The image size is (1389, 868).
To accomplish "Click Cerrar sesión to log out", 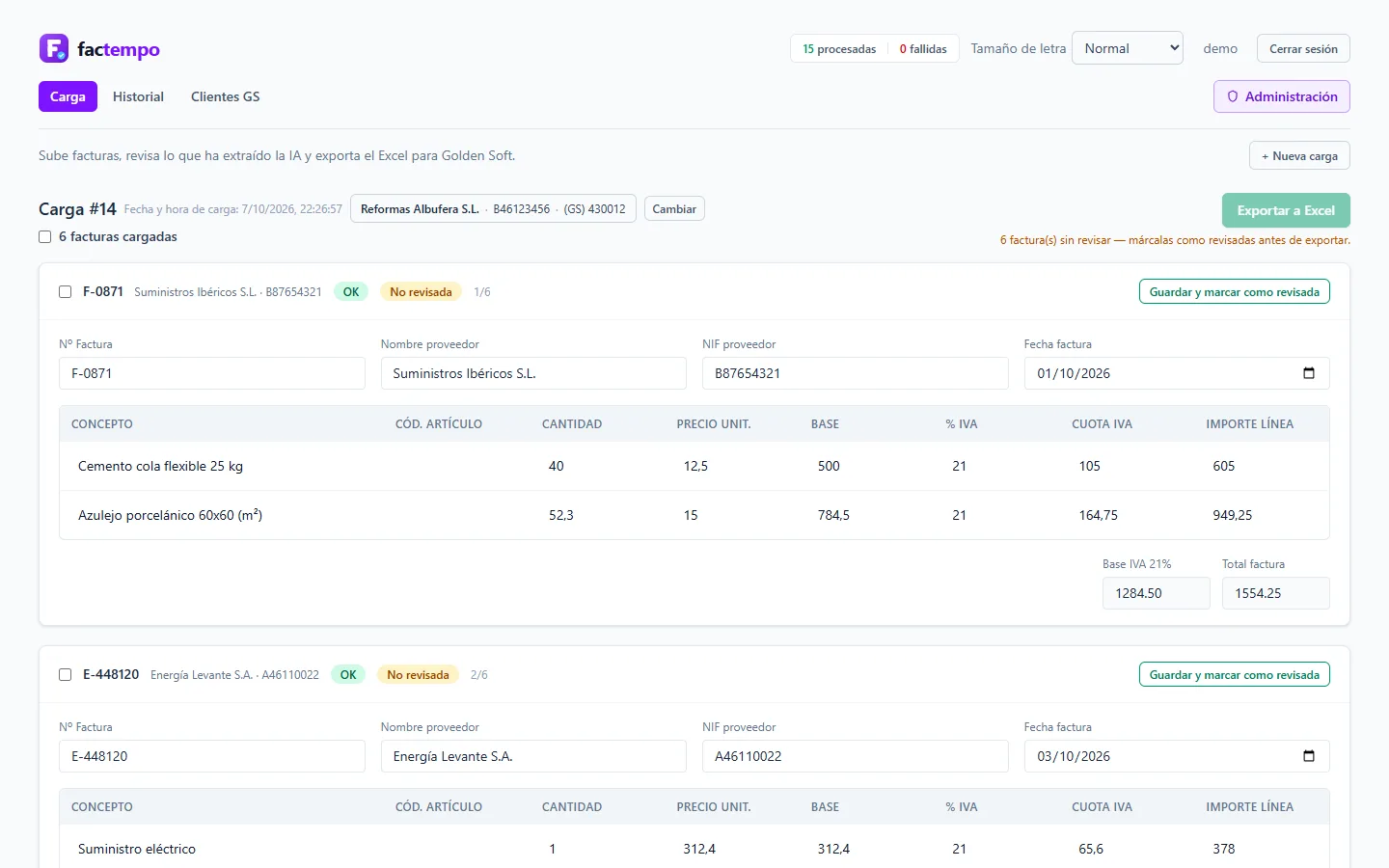I will coord(1303,48).
